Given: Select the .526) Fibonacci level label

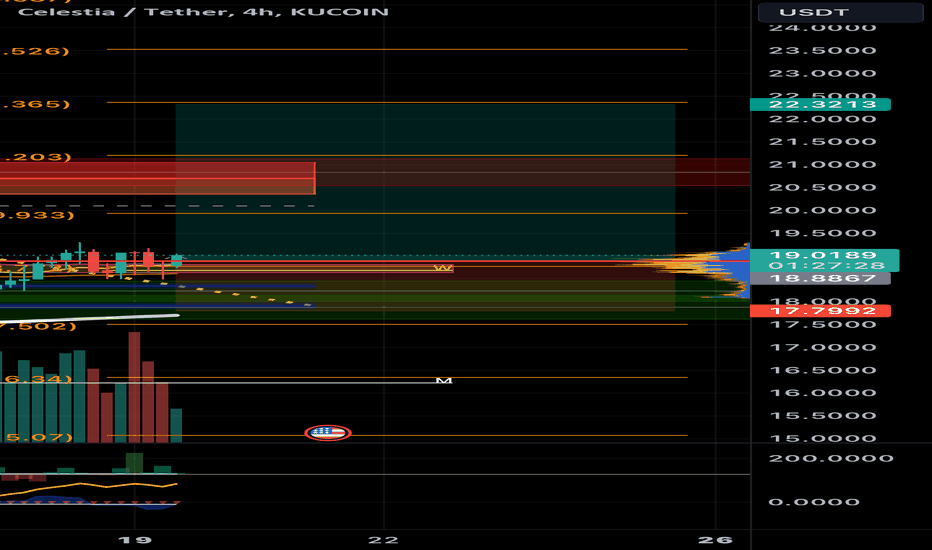Looking at the screenshot, I should coord(36,51).
